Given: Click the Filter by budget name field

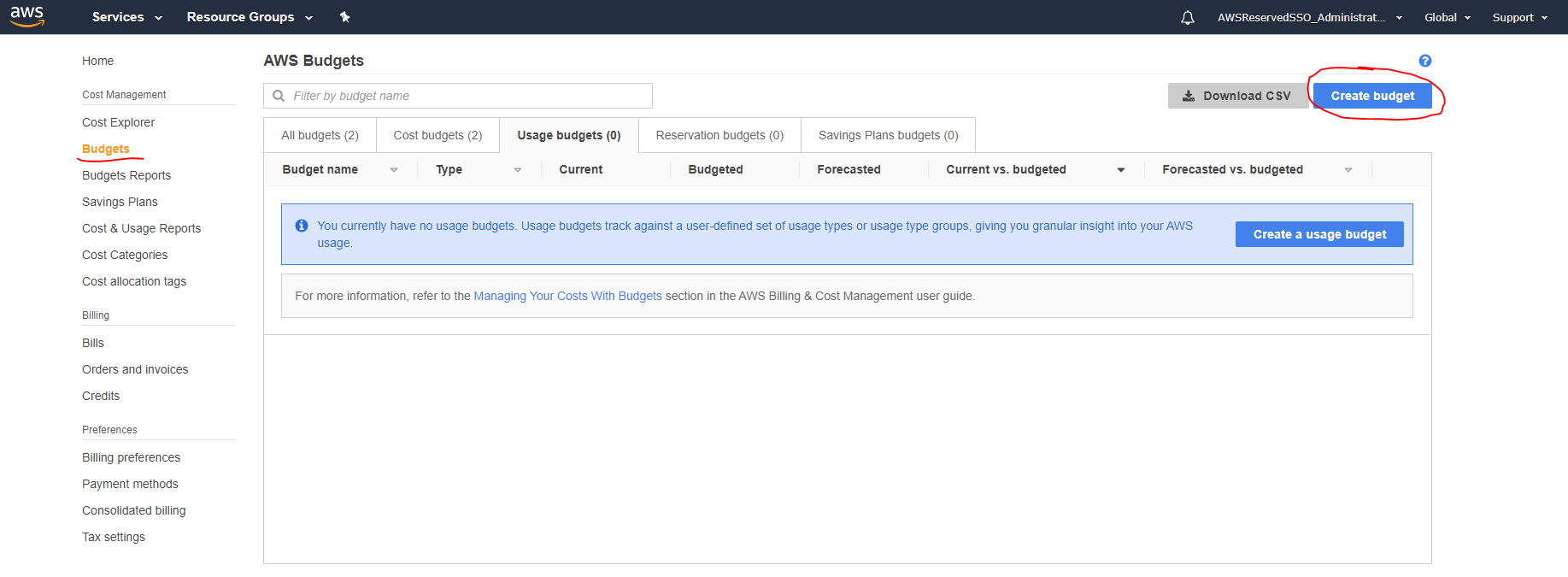Looking at the screenshot, I should click(458, 96).
